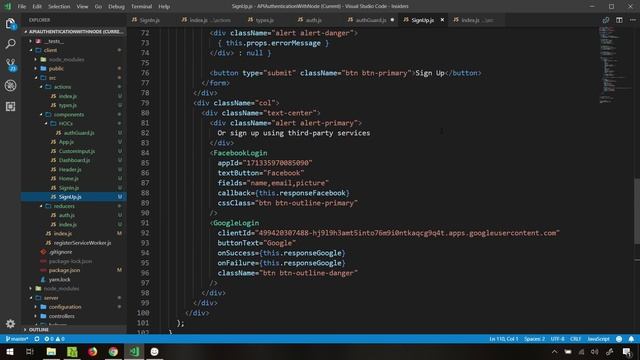Open errors and warnings count in status bar
This screenshot has height=360, width=640.
tap(54, 339)
